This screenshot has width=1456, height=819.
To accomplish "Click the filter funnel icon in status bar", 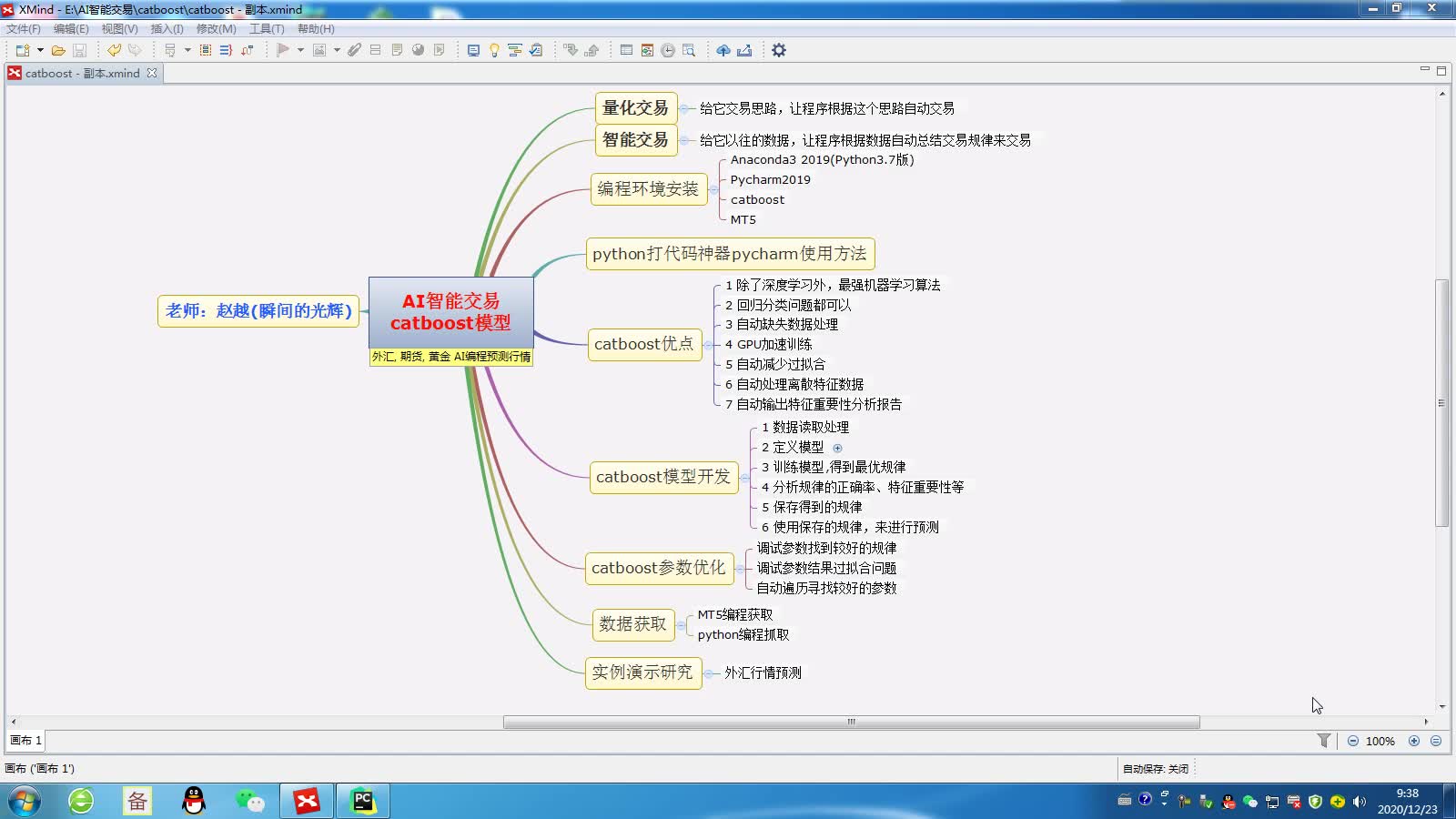I will [1324, 741].
